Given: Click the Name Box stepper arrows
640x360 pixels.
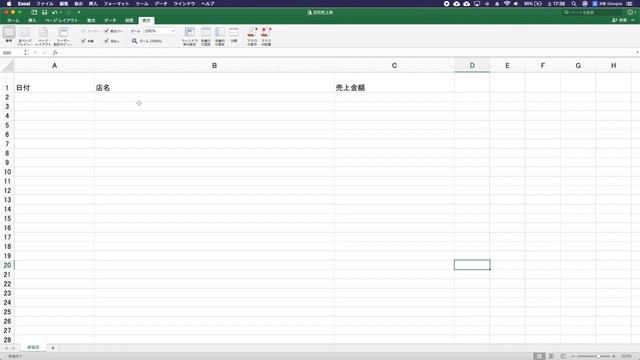Looking at the screenshot, I should (25, 53).
